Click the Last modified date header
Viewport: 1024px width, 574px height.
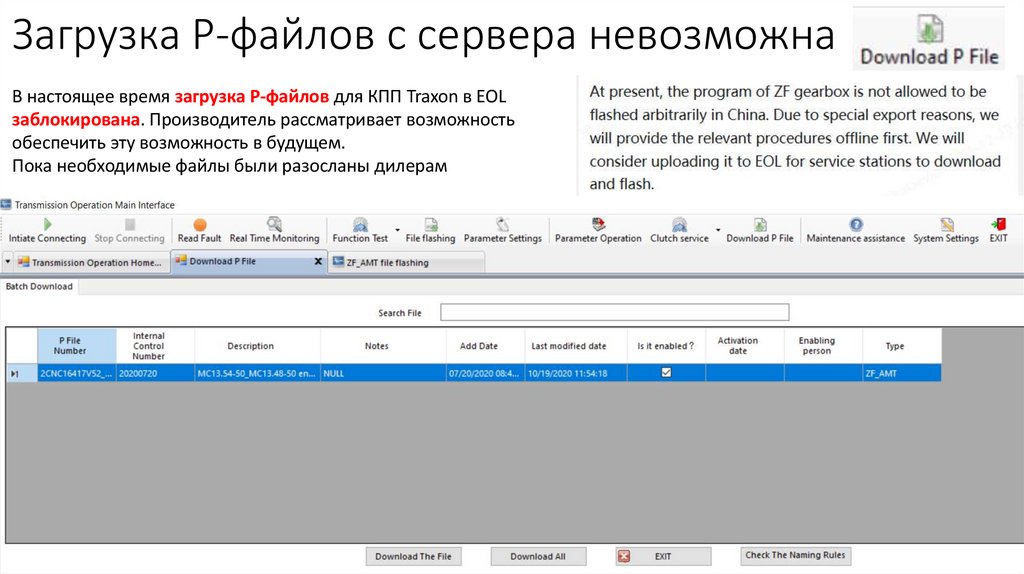[575, 346]
